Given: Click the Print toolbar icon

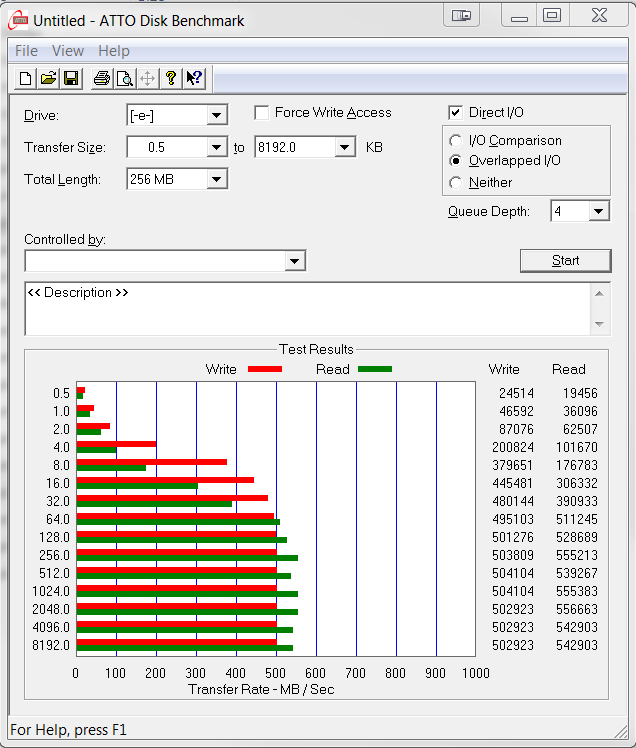Looking at the screenshot, I should (x=101, y=78).
